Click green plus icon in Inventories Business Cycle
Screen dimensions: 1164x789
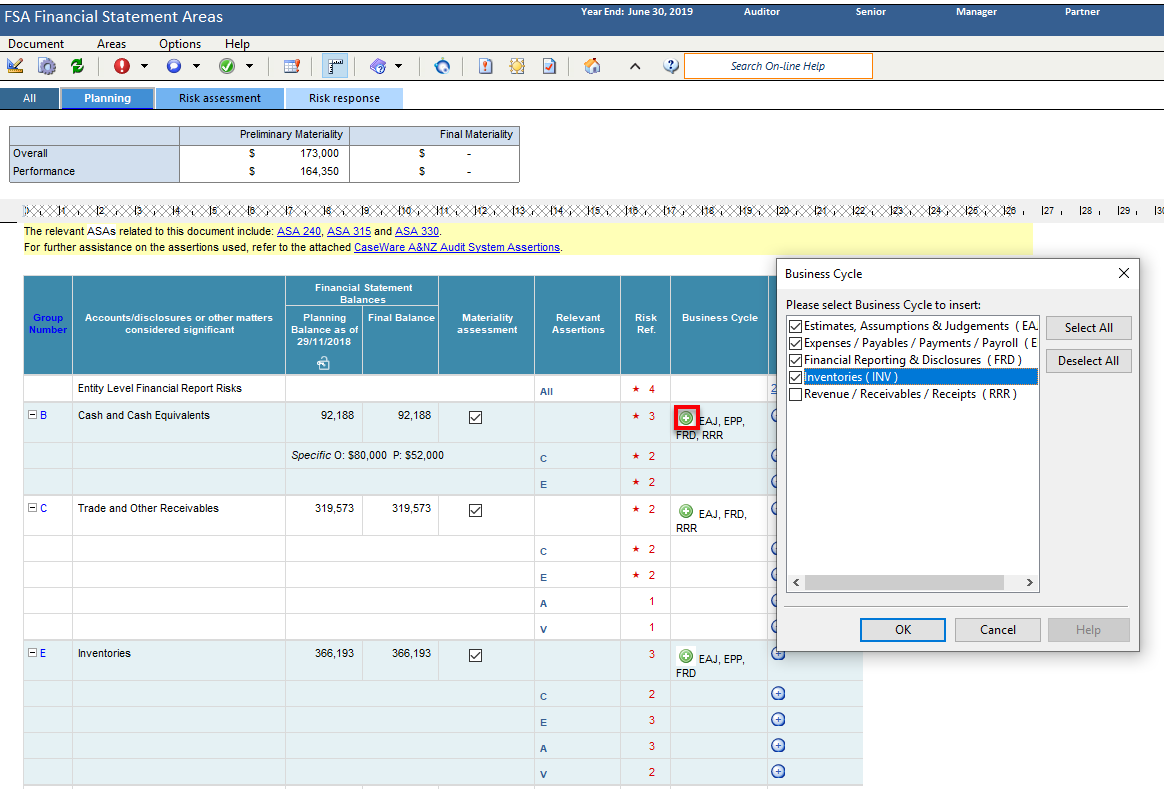click(686, 656)
